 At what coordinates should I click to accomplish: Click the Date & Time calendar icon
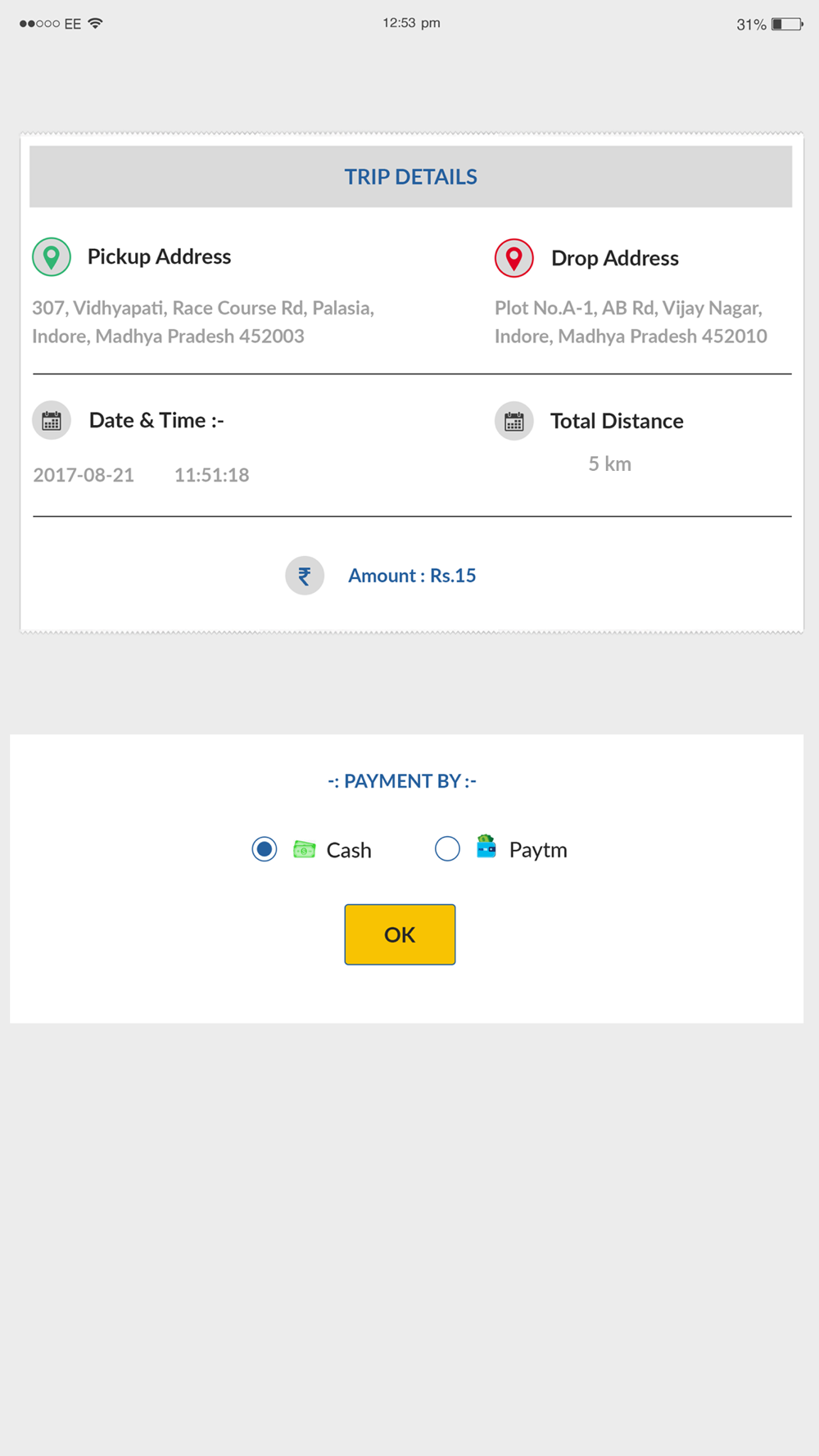coord(52,421)
